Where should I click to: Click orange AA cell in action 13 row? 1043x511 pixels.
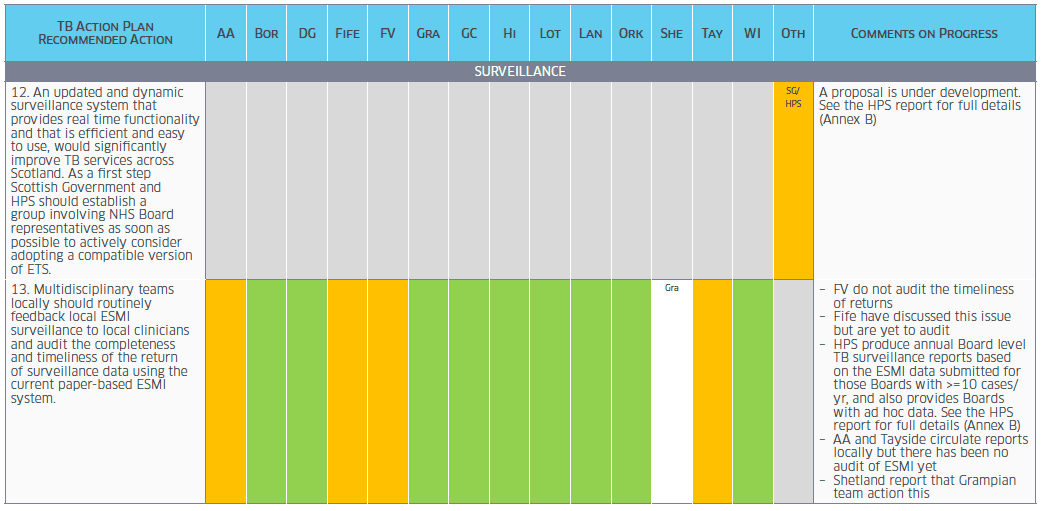225,391
